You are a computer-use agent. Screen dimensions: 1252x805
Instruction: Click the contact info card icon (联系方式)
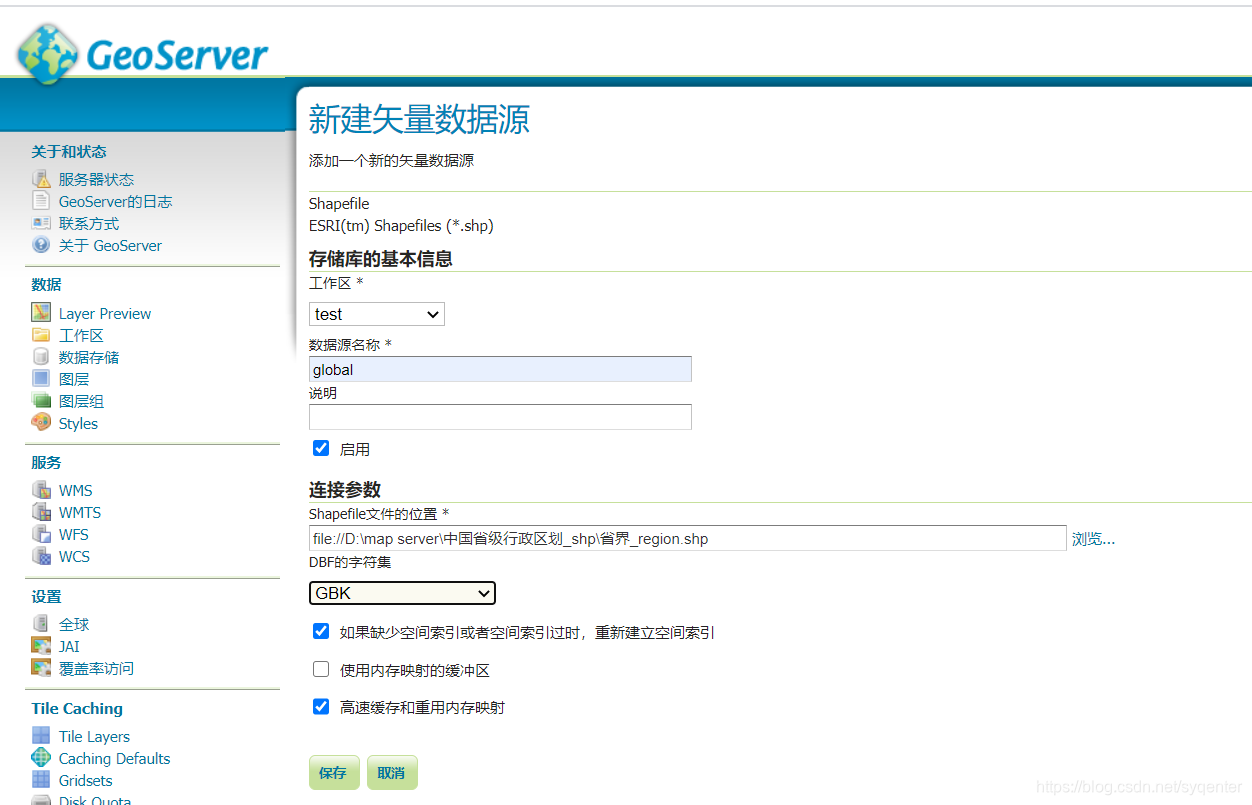coord(41,223)
